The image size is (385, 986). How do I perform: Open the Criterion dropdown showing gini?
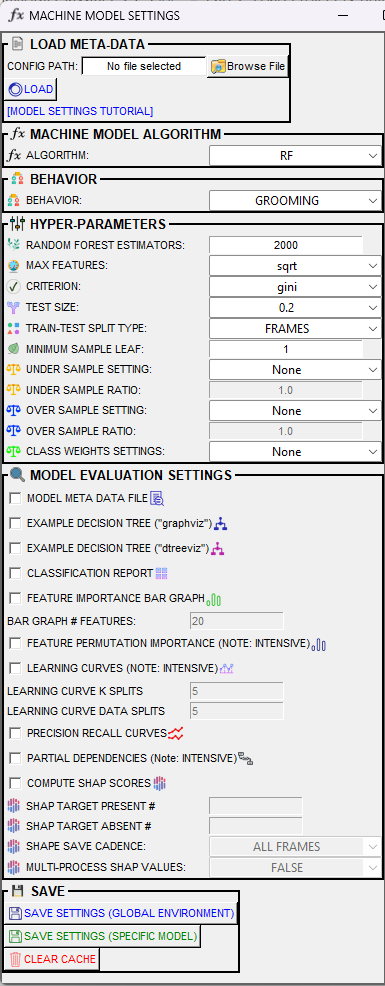pos(295,287)
